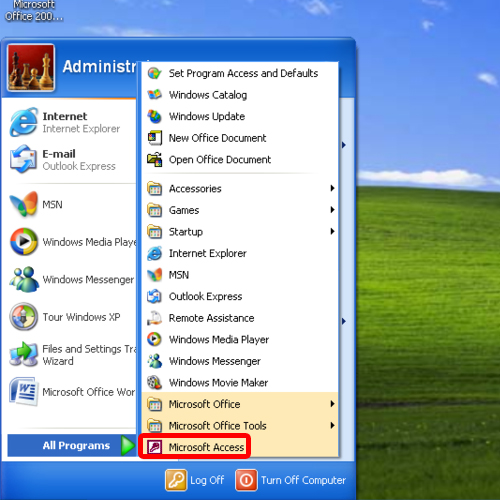Image resolution: width=500 pixels, height=500 pixels.
Task: Click the Log Off button
Action: click(195, 480)
